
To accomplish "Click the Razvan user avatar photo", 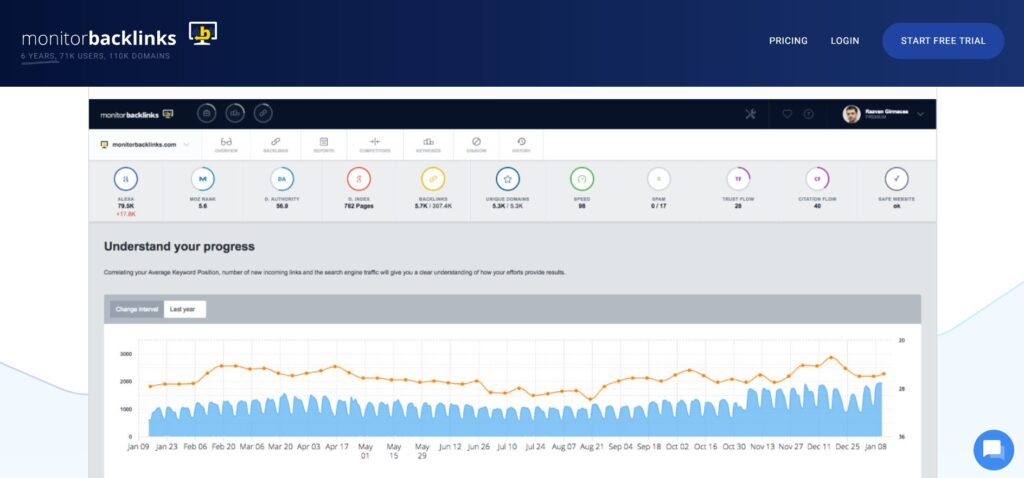I will click(852, 114).
